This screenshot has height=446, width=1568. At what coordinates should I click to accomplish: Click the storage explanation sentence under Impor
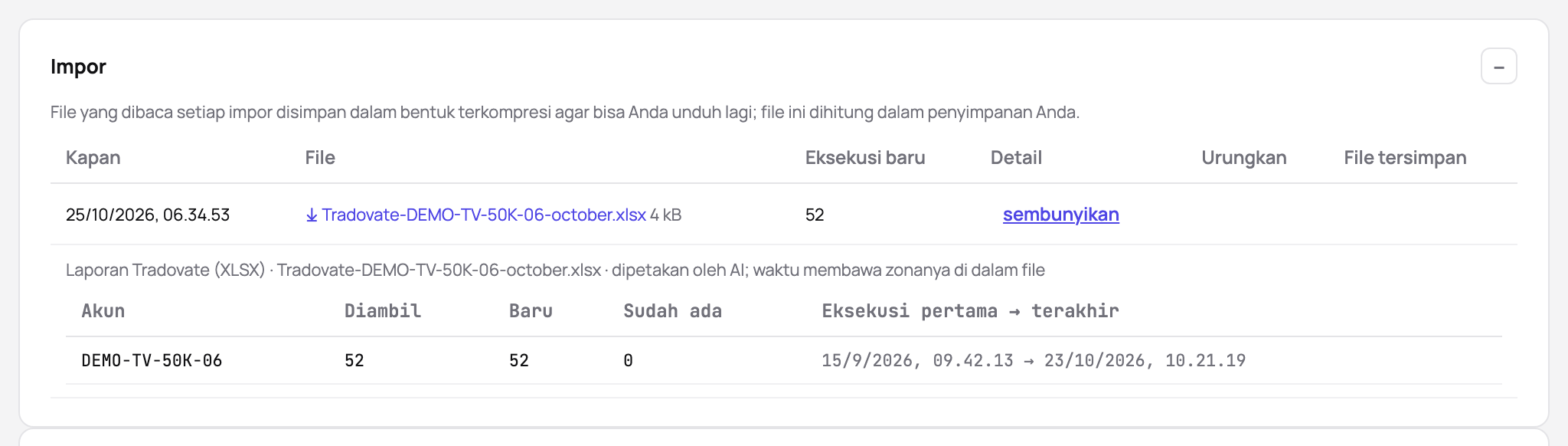tap(565, 113)
